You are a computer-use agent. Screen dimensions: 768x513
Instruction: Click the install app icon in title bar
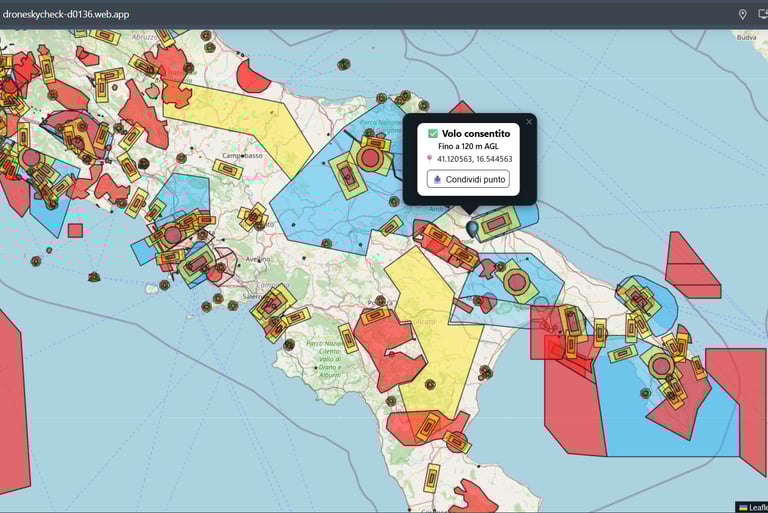coord(763,14)
